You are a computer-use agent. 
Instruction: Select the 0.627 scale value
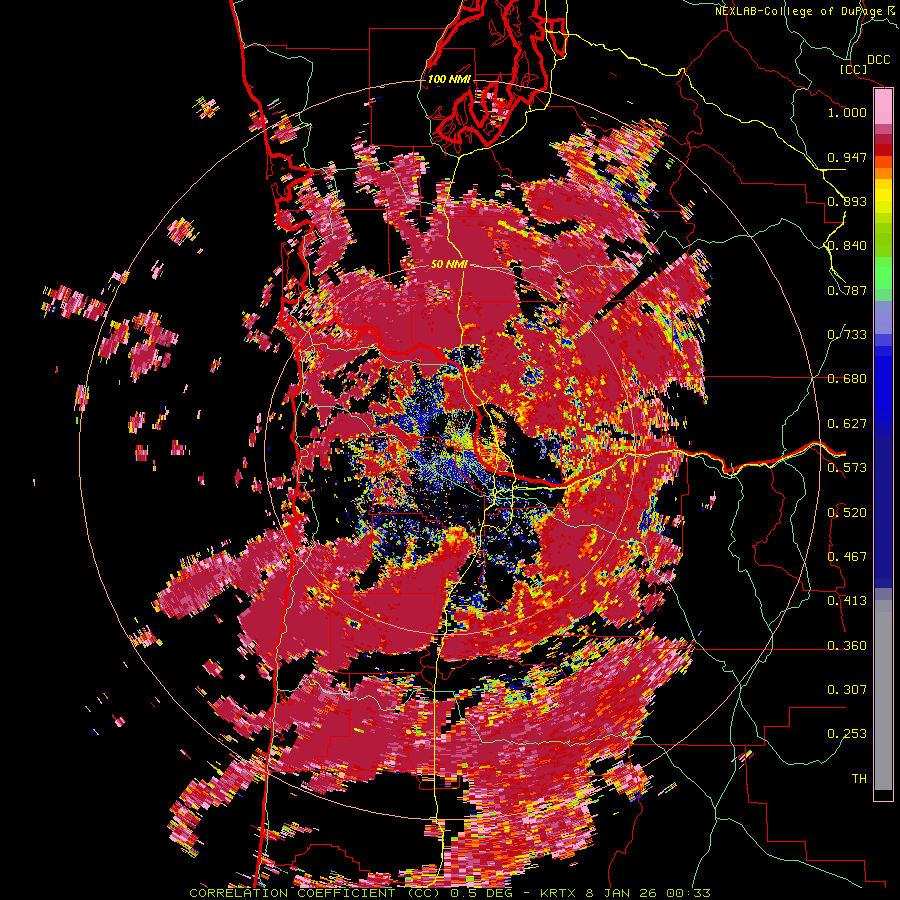point(847,424)
